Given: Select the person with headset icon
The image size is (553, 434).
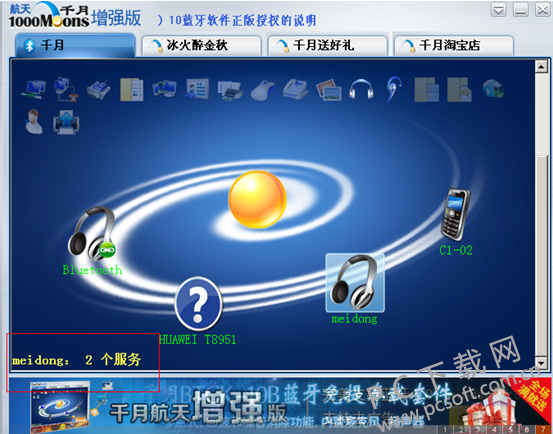Looking at the screenshot, I should pos(34,122).
